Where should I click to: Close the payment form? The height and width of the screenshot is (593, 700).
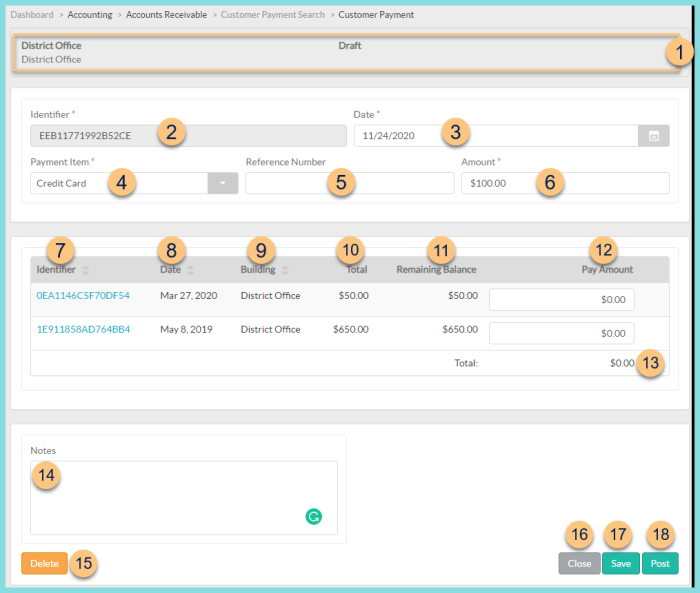tap(579, 564)
